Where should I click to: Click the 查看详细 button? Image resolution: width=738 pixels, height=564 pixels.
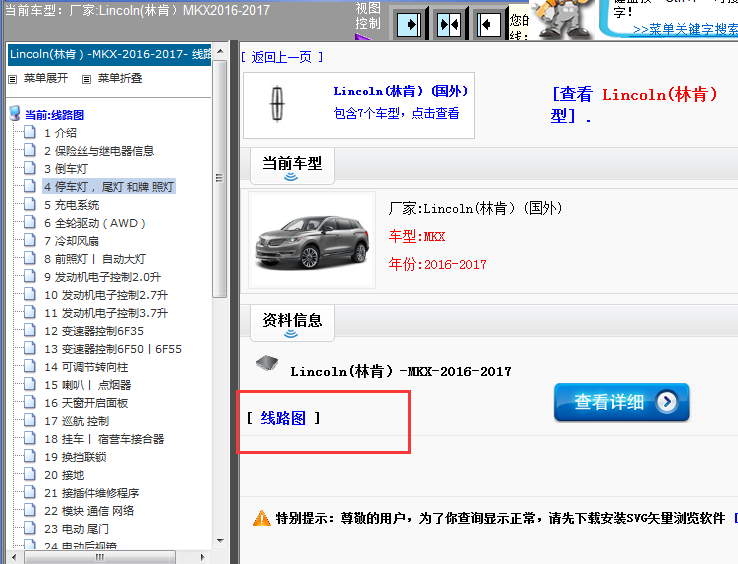coord(622,402)
